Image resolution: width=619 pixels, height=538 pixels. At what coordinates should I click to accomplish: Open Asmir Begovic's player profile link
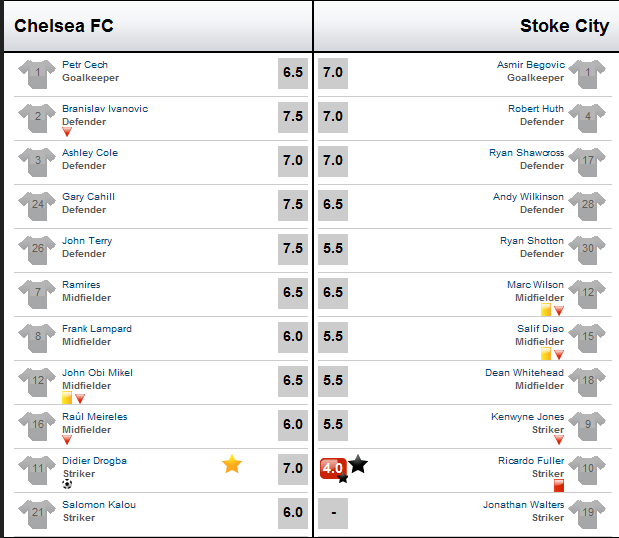point(531,64)
